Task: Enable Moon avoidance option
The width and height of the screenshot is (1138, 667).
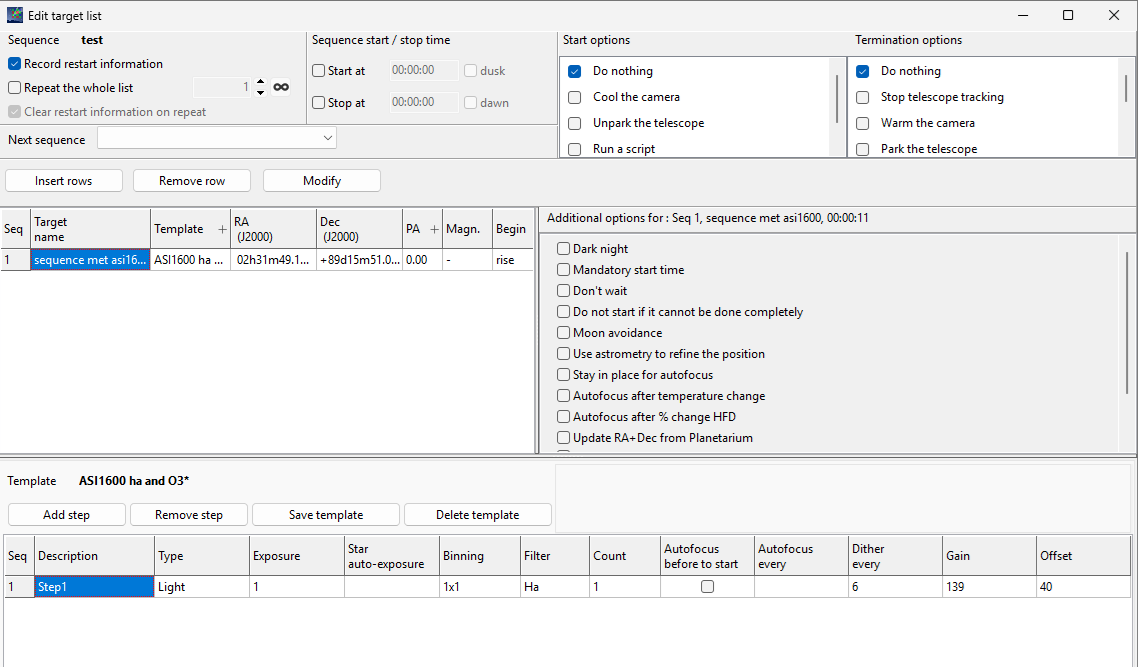Action: [x=563, y=333]
